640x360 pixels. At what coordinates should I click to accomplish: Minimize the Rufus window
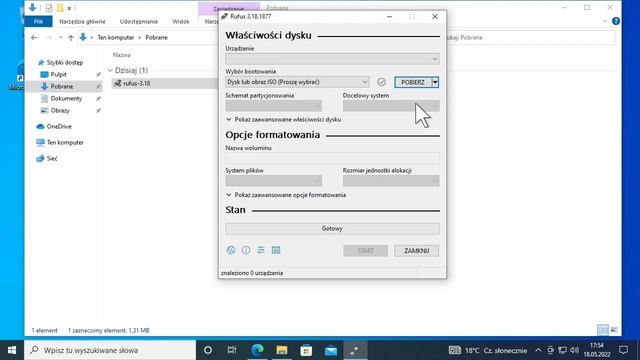point(389,16)
